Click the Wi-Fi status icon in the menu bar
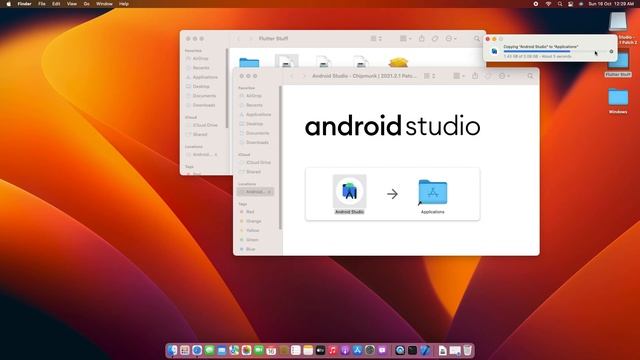 [548, 4]
